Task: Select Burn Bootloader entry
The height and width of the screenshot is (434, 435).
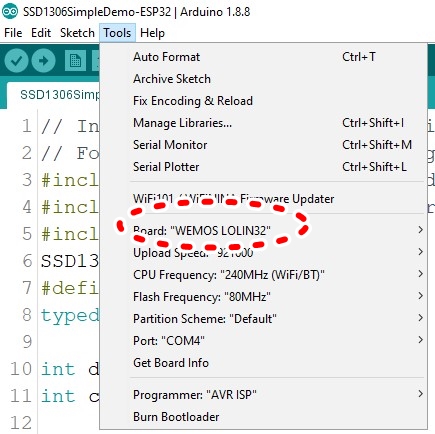Action: (x=263, y=417)
